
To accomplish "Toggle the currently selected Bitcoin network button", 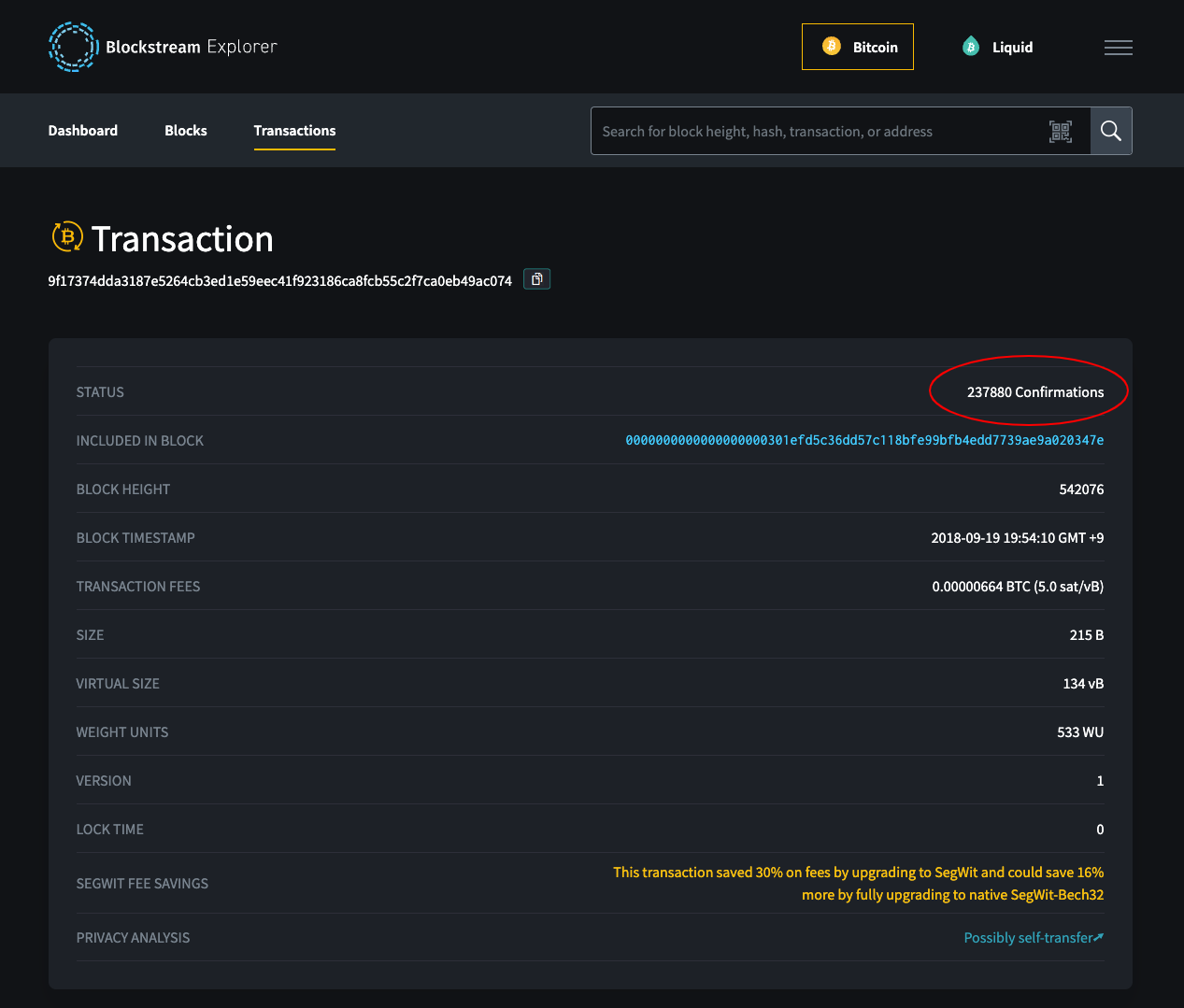I will tap(857, 45).
